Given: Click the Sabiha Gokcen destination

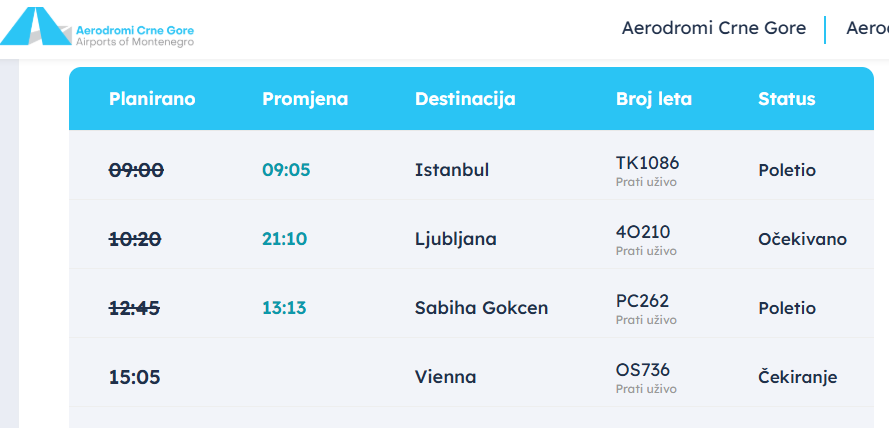Looking at the screenshot, I should coord(481,308).
